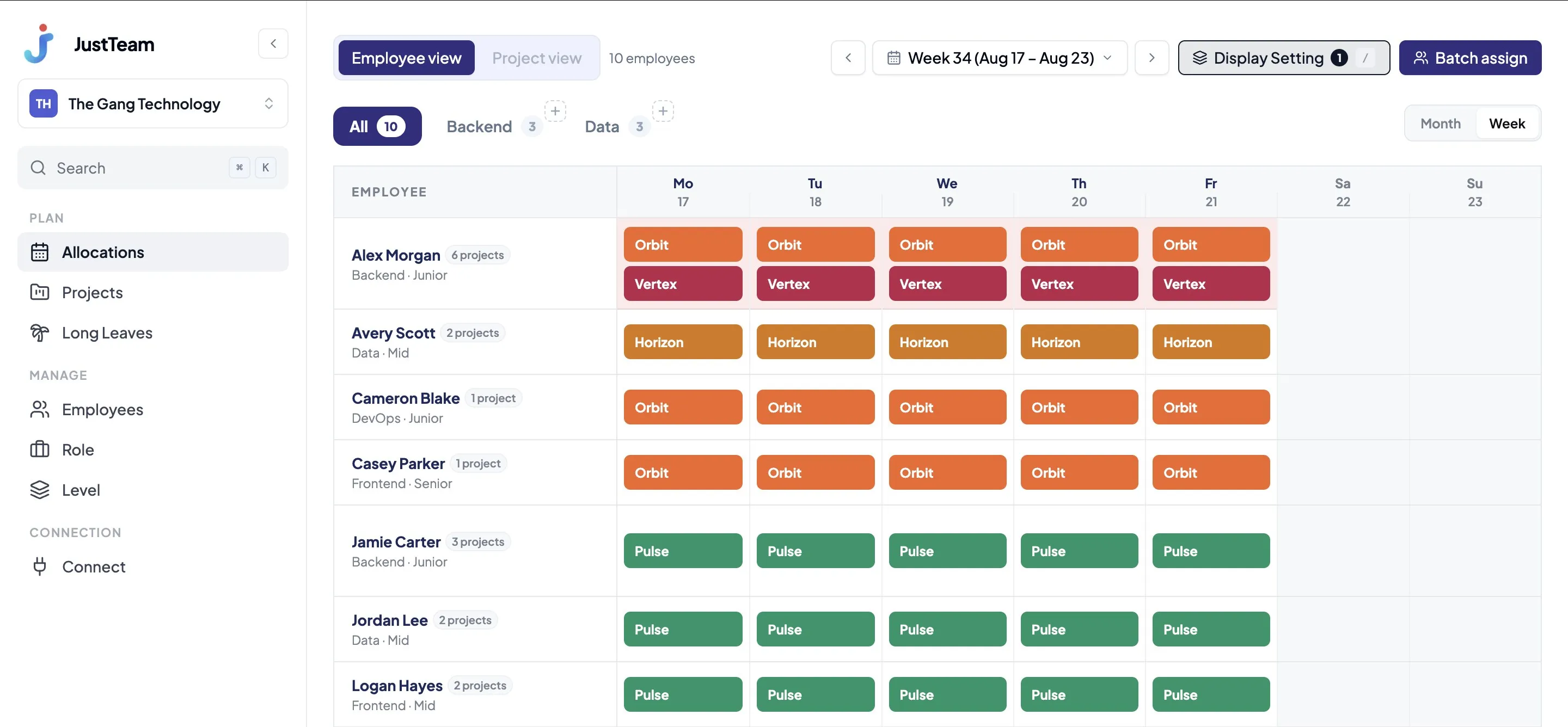Collapse the sidebar with the chevron button
Screen dimensions: 1568x727
(x=273, y=43)
